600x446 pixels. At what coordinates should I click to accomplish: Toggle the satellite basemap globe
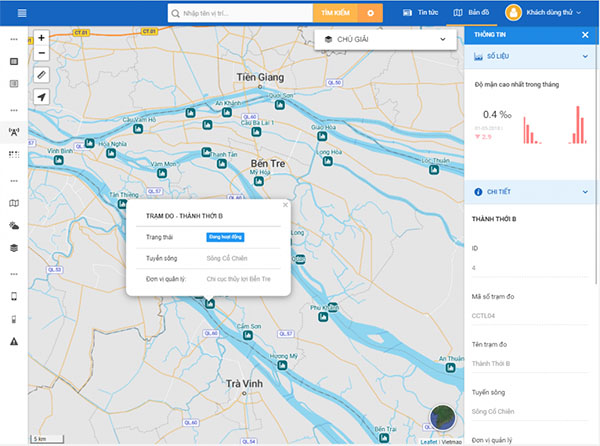point(443,420)
